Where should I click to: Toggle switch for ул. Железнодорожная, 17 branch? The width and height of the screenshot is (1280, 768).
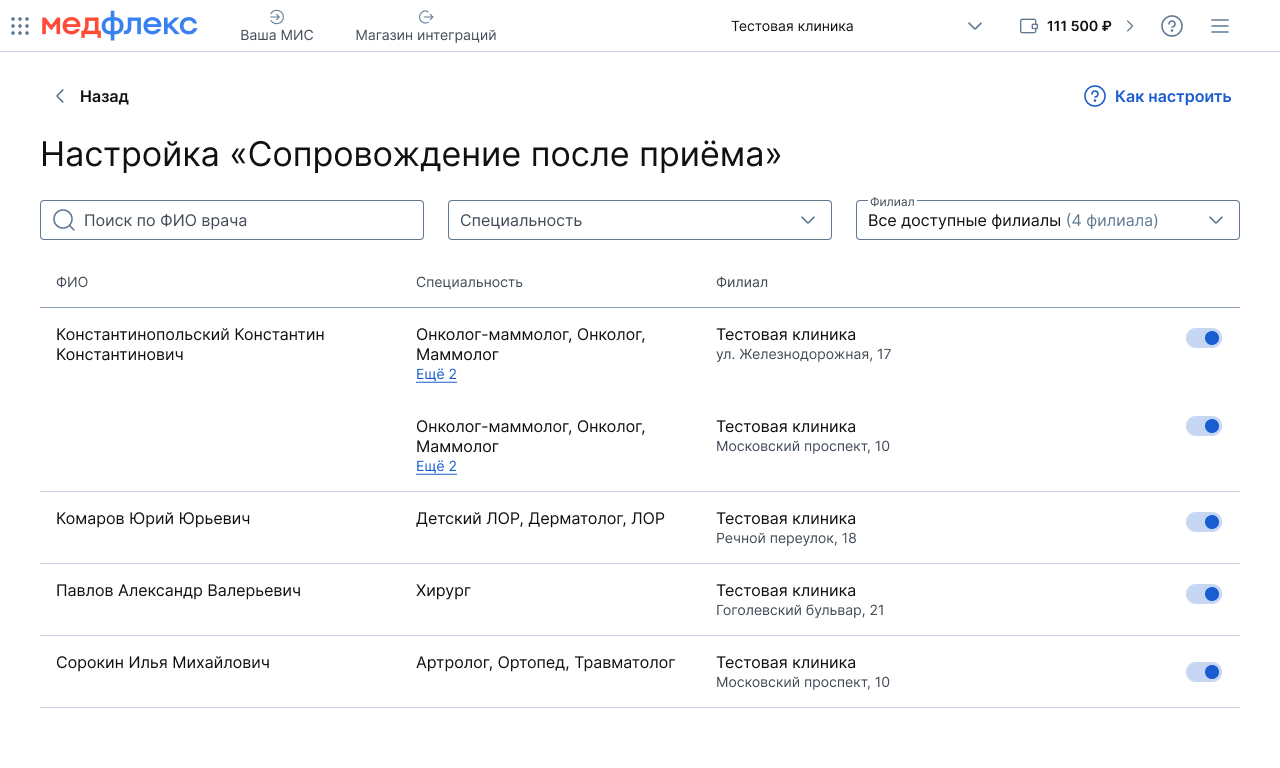[x=1203, y=338]
